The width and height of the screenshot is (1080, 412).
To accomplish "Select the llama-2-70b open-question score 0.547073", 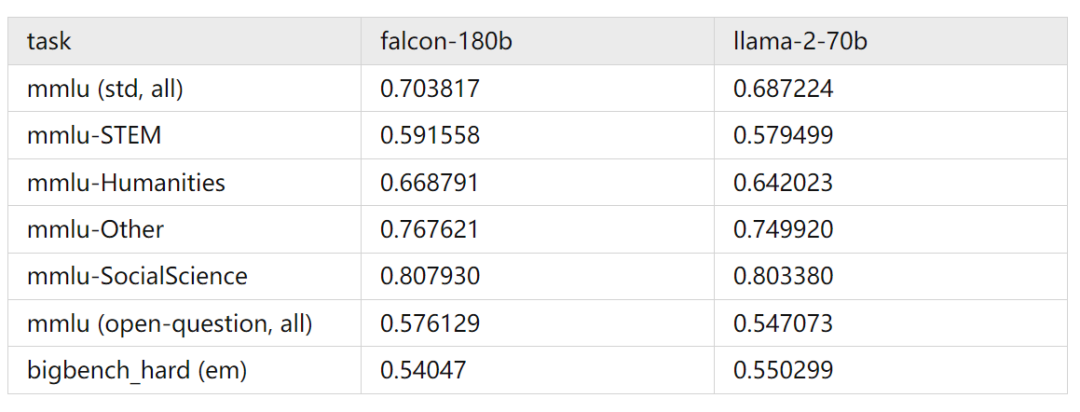I will pos(783,323).
